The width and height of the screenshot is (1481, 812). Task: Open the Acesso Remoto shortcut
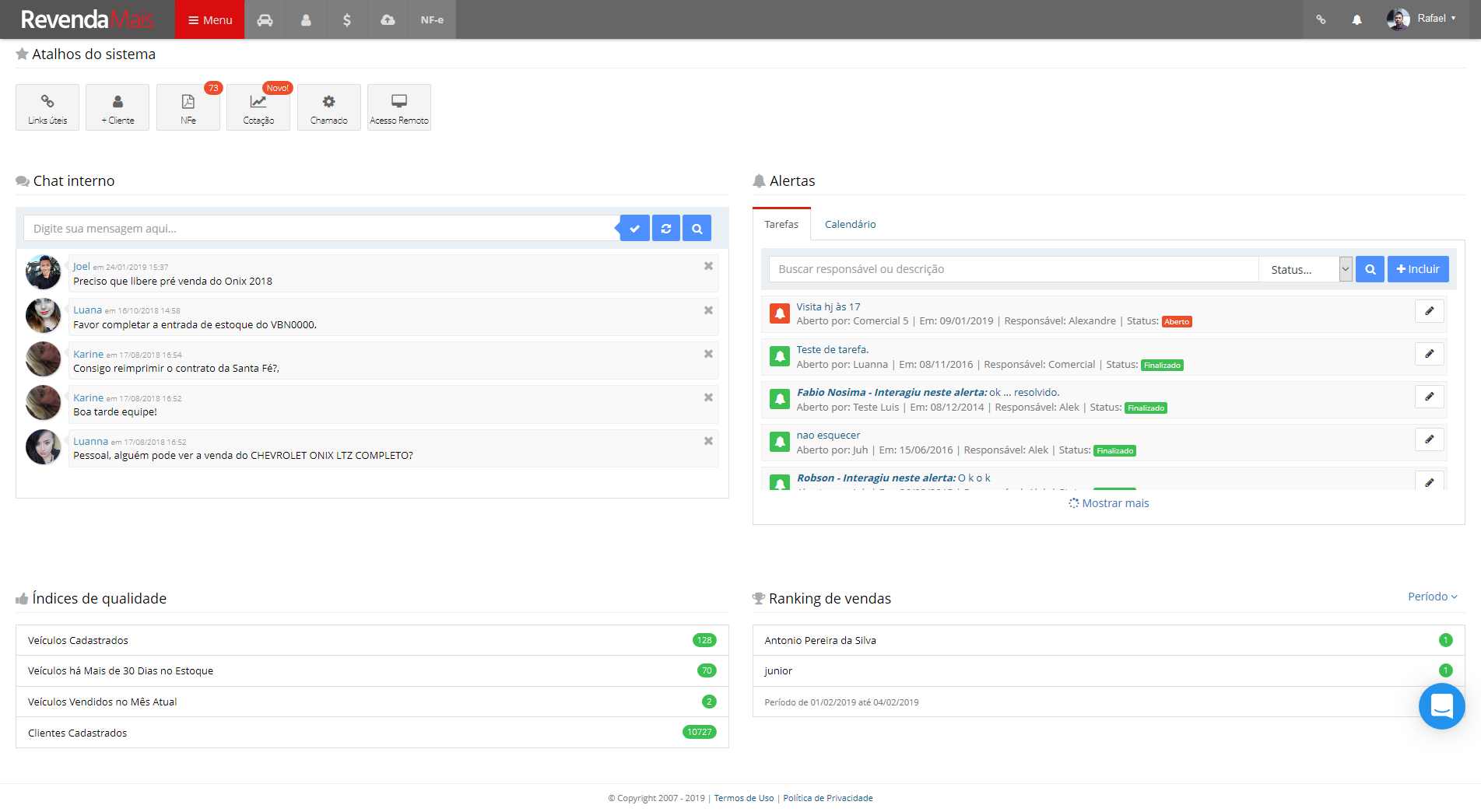[398, 107]
